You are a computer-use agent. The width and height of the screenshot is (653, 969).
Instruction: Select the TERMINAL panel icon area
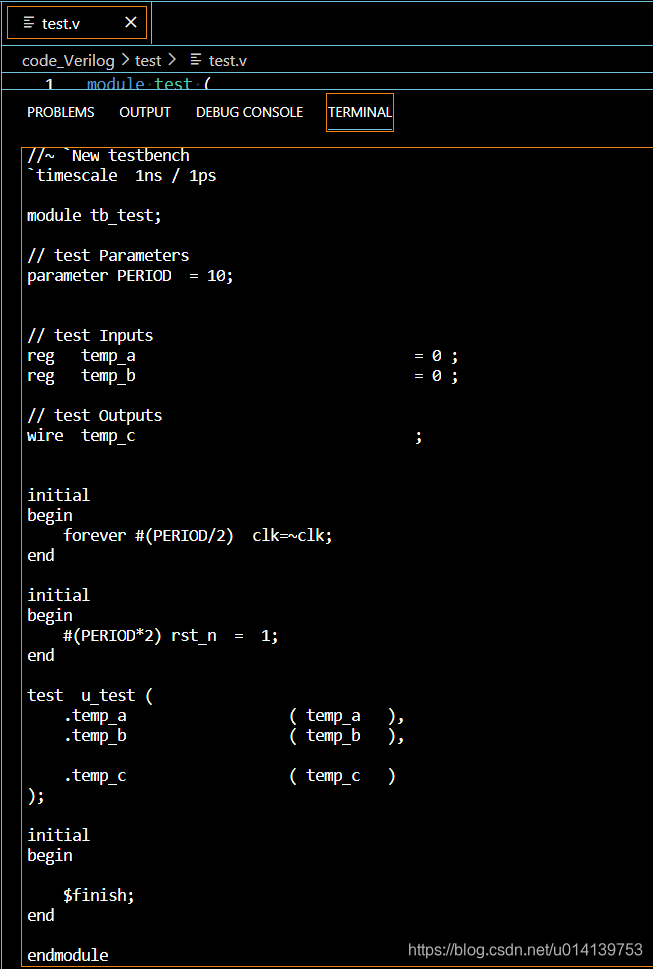(359, 112)
